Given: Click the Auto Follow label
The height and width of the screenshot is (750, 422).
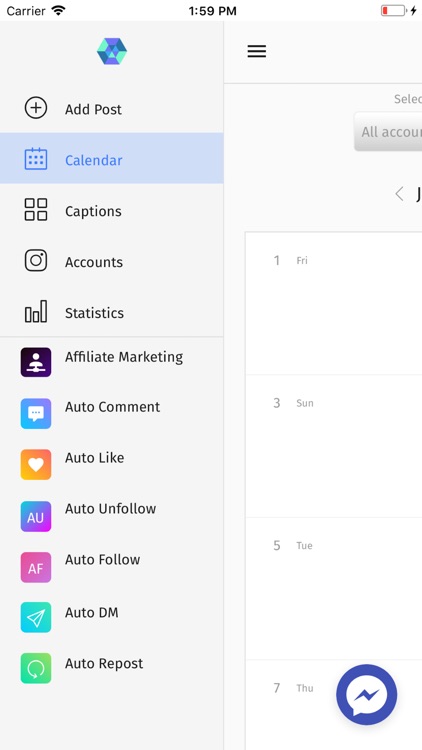Looking at the screenshot, I should 102,559.
